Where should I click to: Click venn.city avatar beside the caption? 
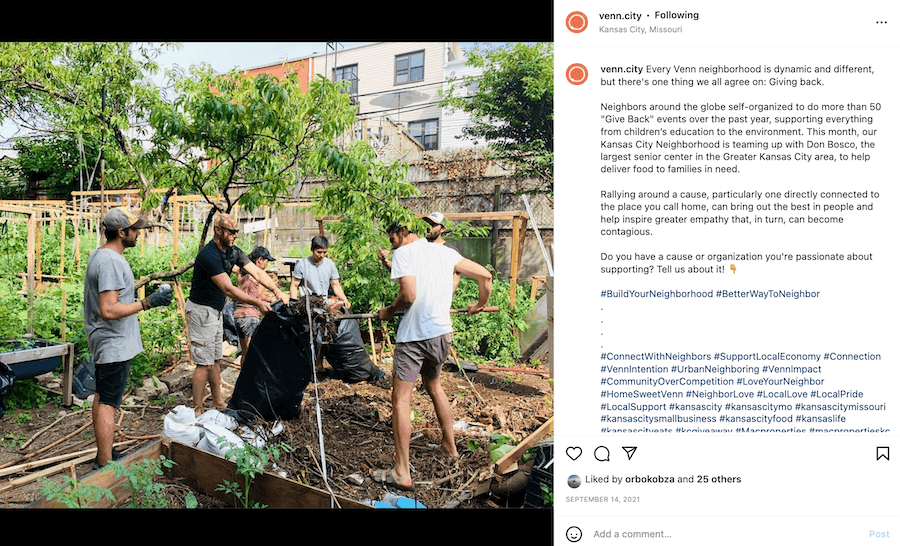click(x=577, y=75)
